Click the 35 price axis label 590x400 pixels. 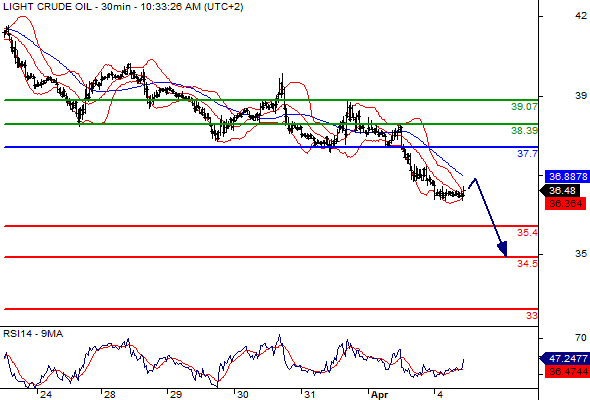tap(581, 254)
